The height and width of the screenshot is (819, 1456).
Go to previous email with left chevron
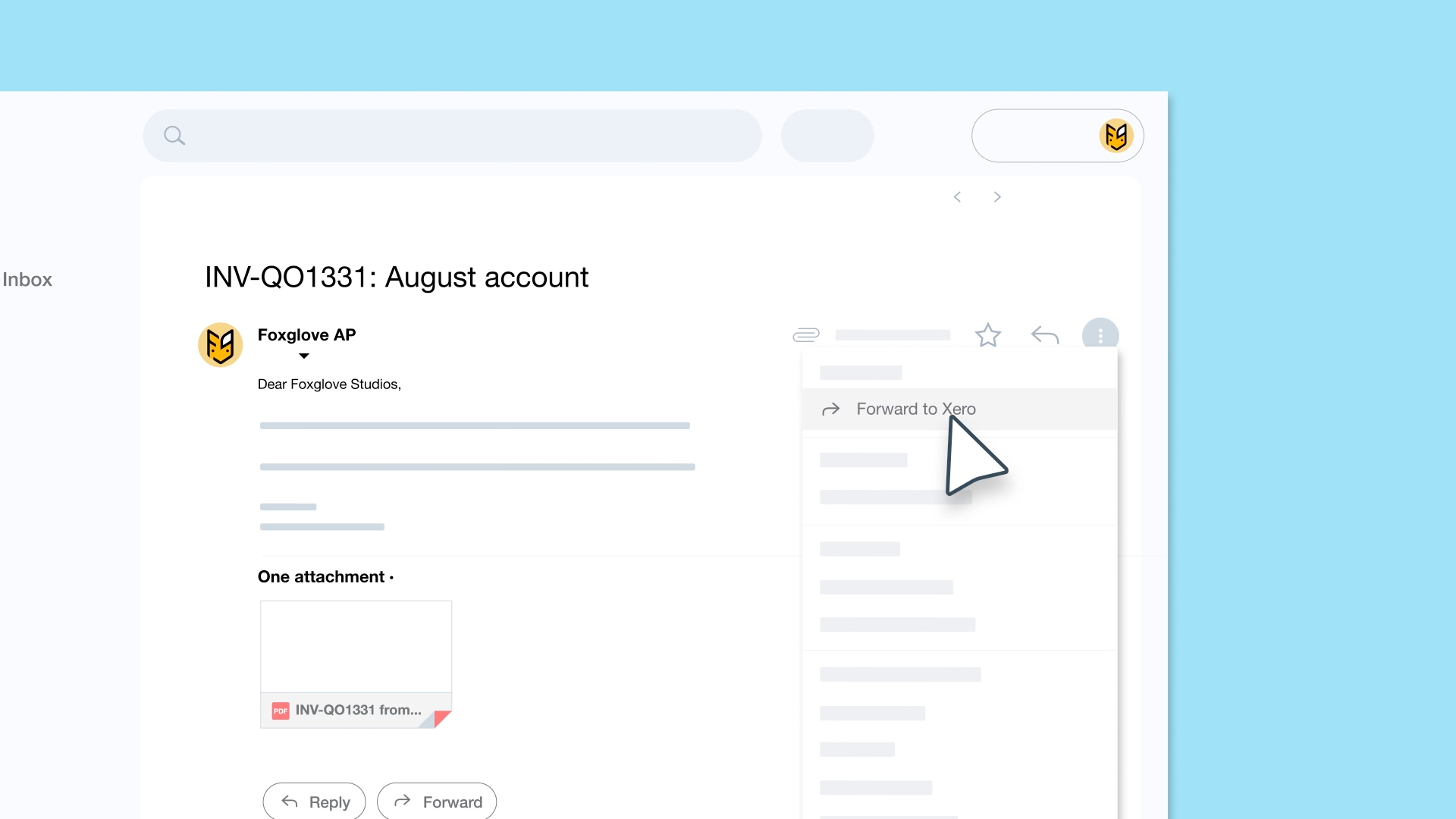[x=957, y=197]
